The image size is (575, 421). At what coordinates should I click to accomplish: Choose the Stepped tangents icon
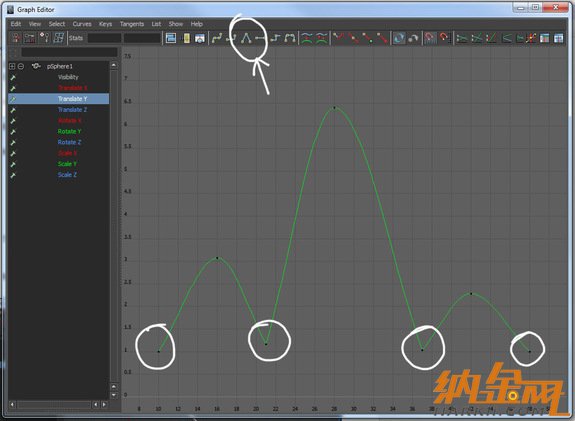[x=275, y=38]
